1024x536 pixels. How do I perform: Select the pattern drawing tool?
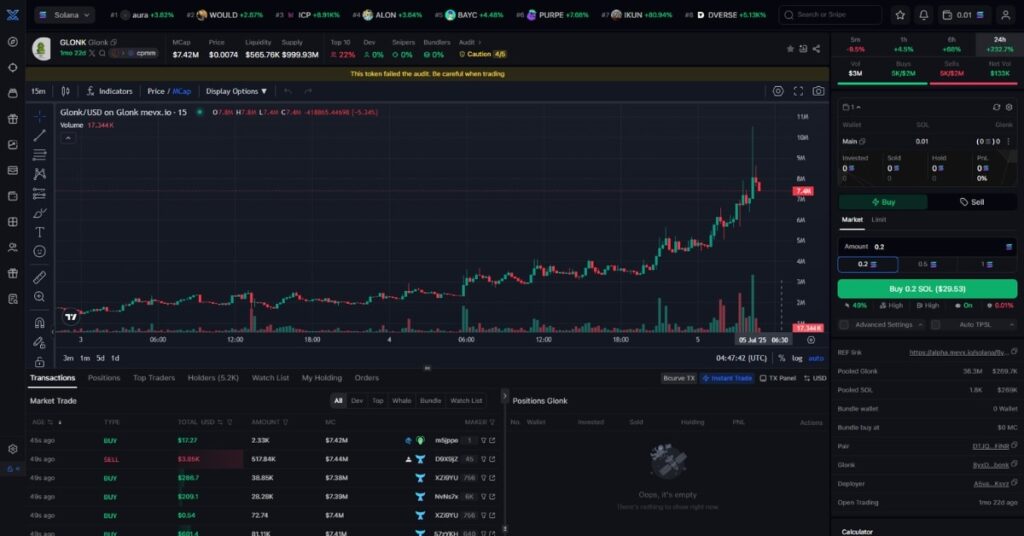pyautogui.click(x=40, y=174)
